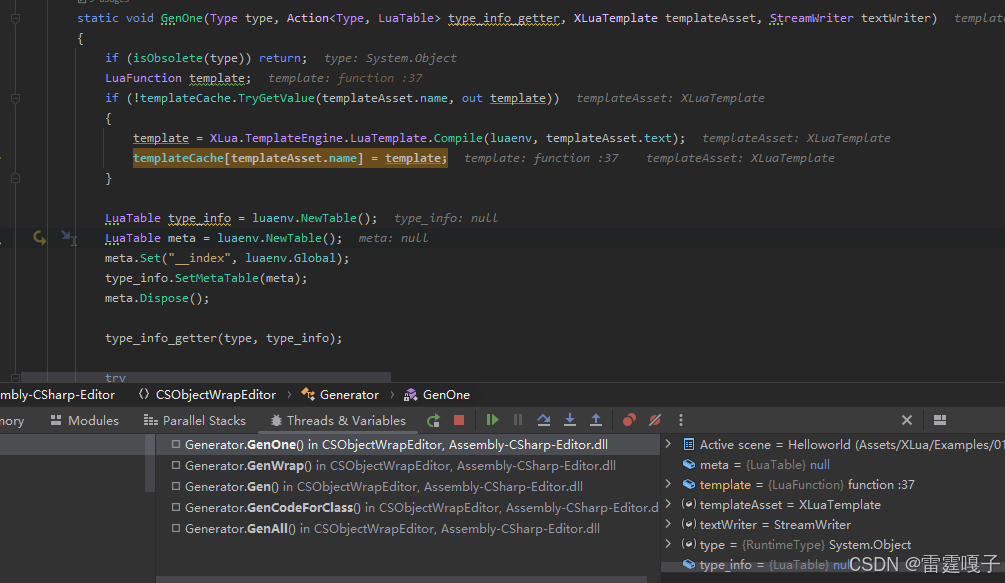Open the debug toolbar more options menu
Image resolution: width=1005 pixels, height=583 pixels.
(681, 420)
